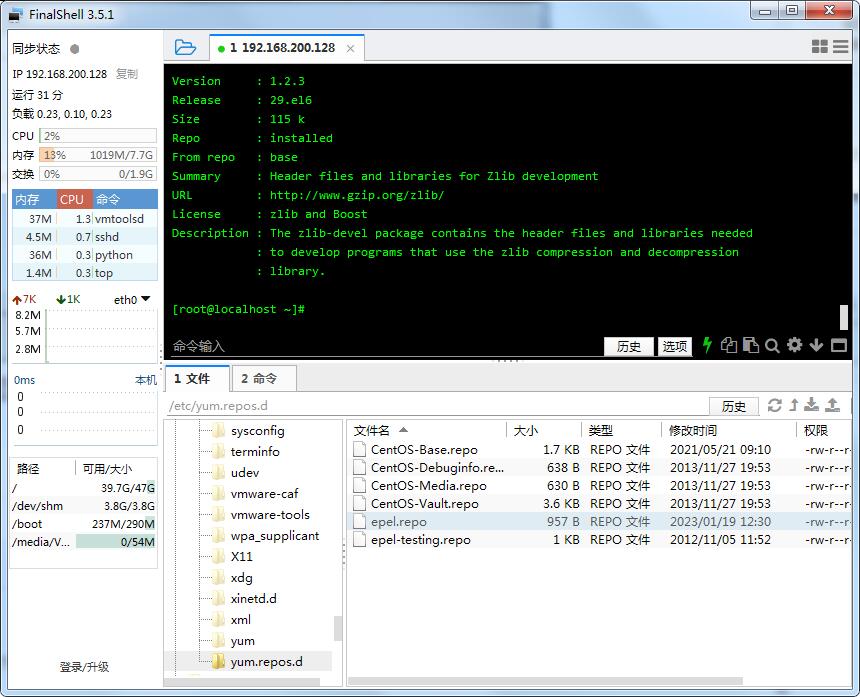The image size is (860, 697).
Task: Select the epel-testing.repo file
Action: point(420,540)
